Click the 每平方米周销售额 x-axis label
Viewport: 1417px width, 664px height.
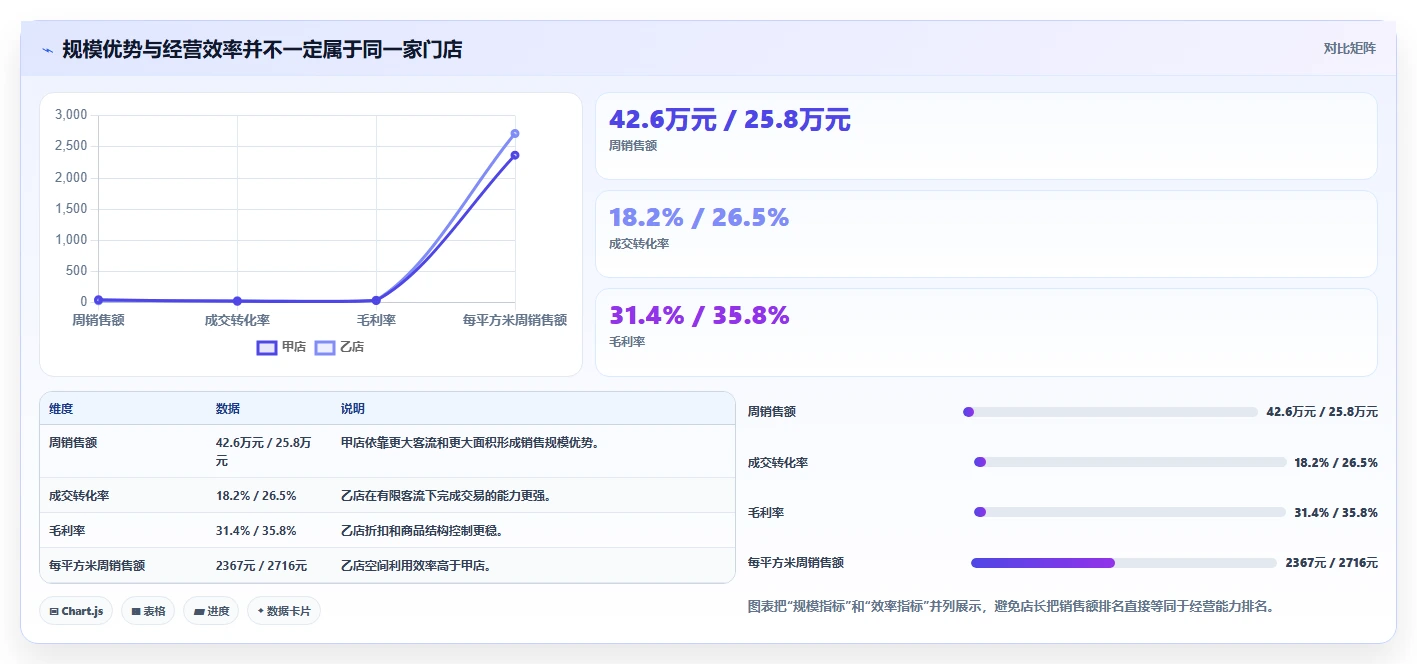tap(515, 320)
